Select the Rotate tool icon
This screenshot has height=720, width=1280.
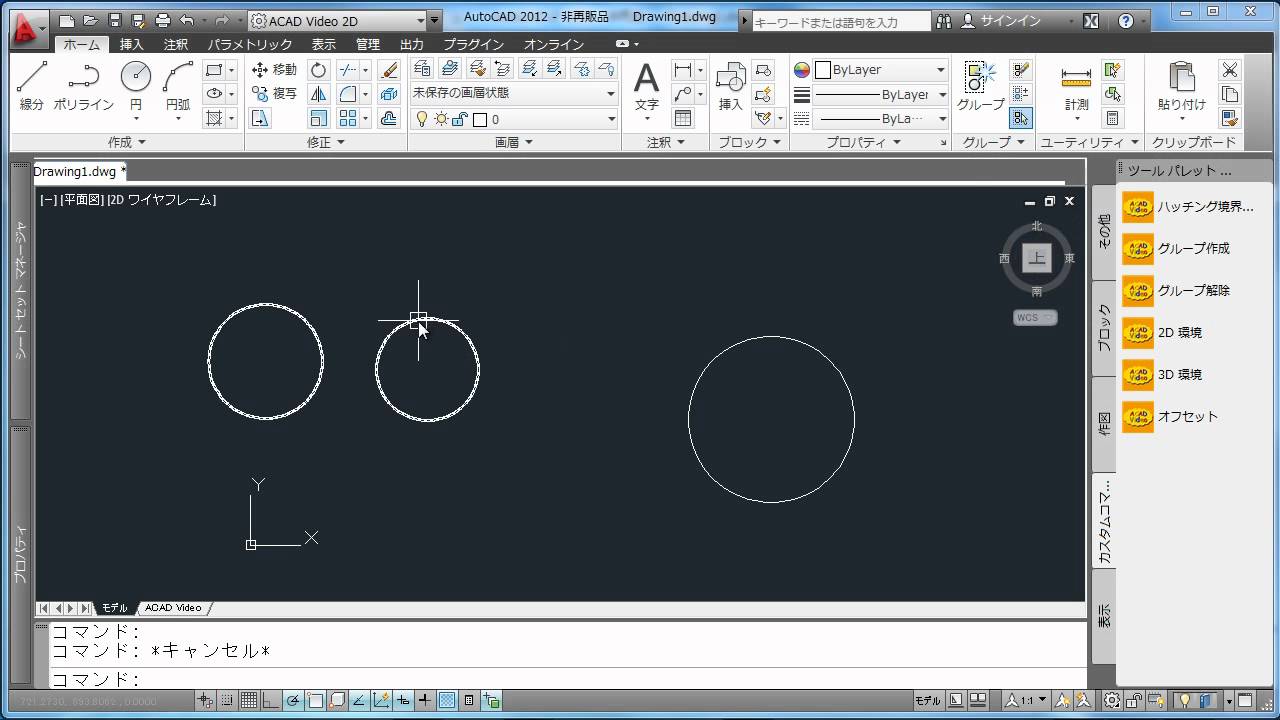tap(319, 70)
